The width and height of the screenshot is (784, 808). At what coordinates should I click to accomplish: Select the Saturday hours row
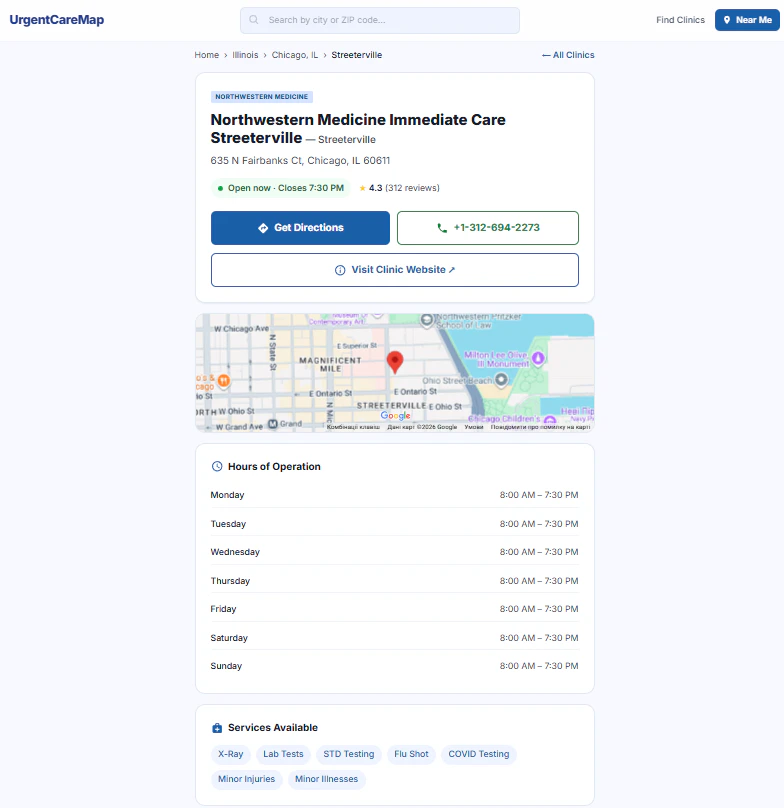[x=394, y=637]
